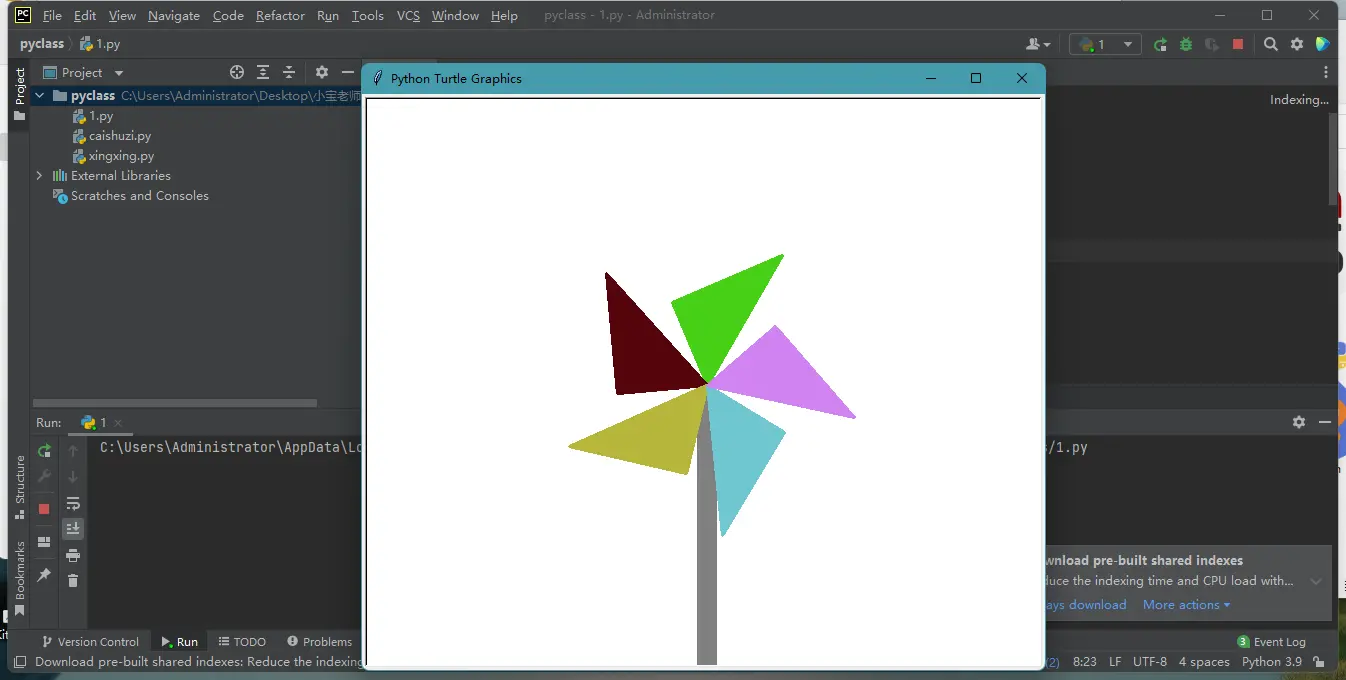
Task: Rerun the program in the Run panel
Action: [x=44, y=452]
